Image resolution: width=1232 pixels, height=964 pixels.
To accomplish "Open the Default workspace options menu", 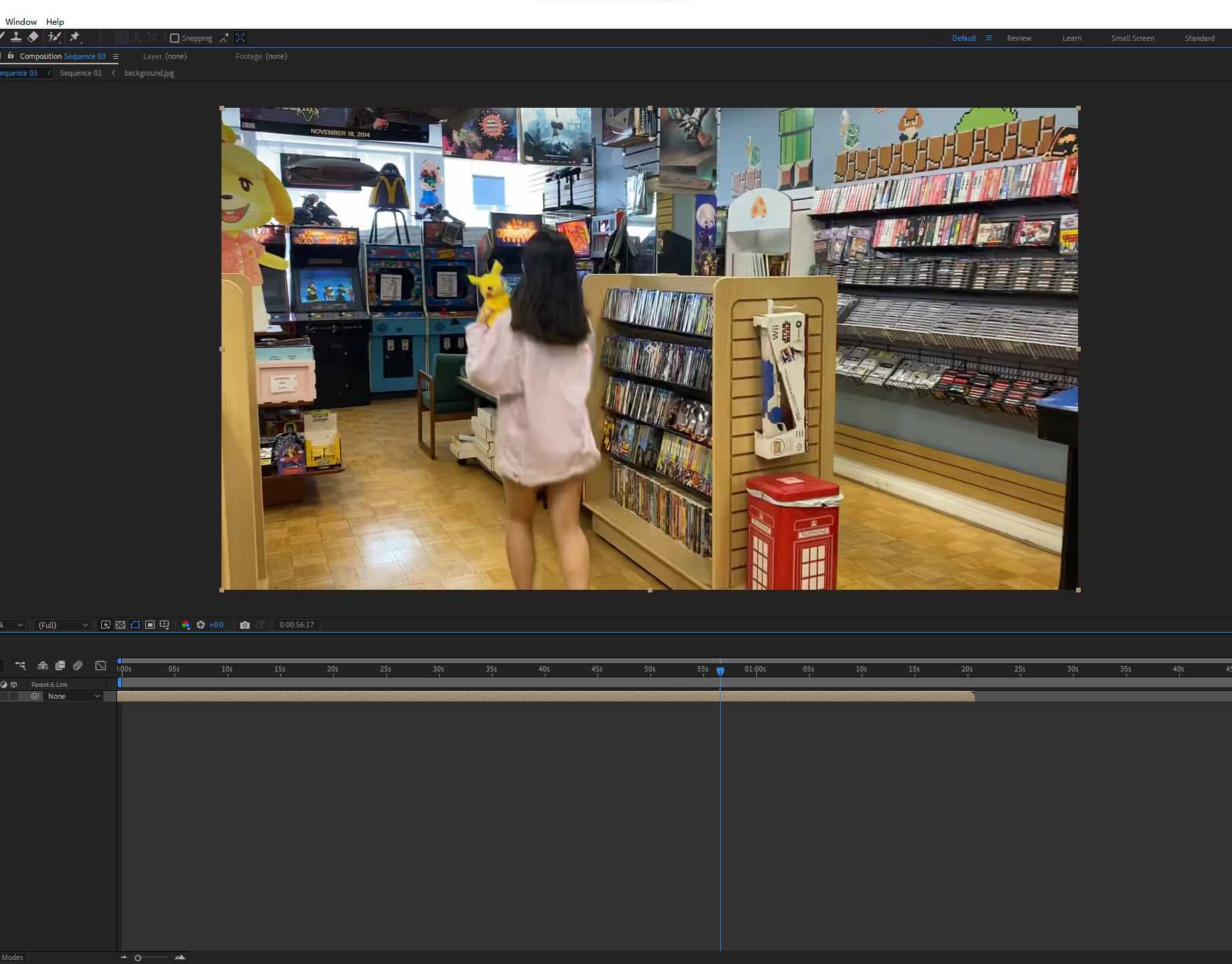I will tap(988, 38).
